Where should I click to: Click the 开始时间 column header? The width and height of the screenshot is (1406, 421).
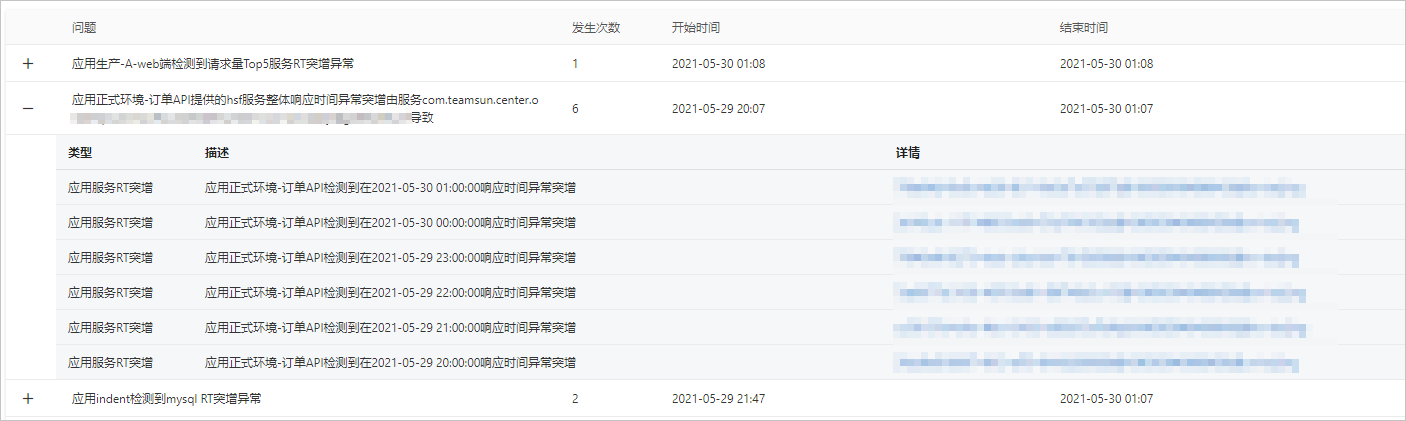[696, 27]
